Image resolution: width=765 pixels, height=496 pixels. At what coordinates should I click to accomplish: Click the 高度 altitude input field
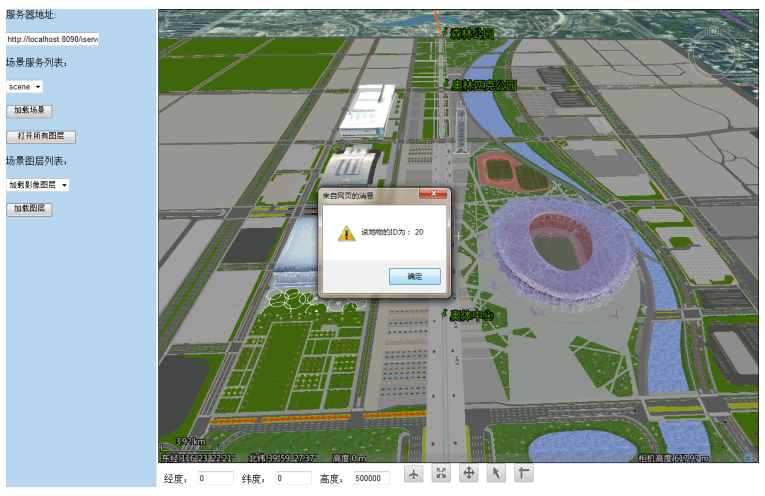tap(370, 479)
